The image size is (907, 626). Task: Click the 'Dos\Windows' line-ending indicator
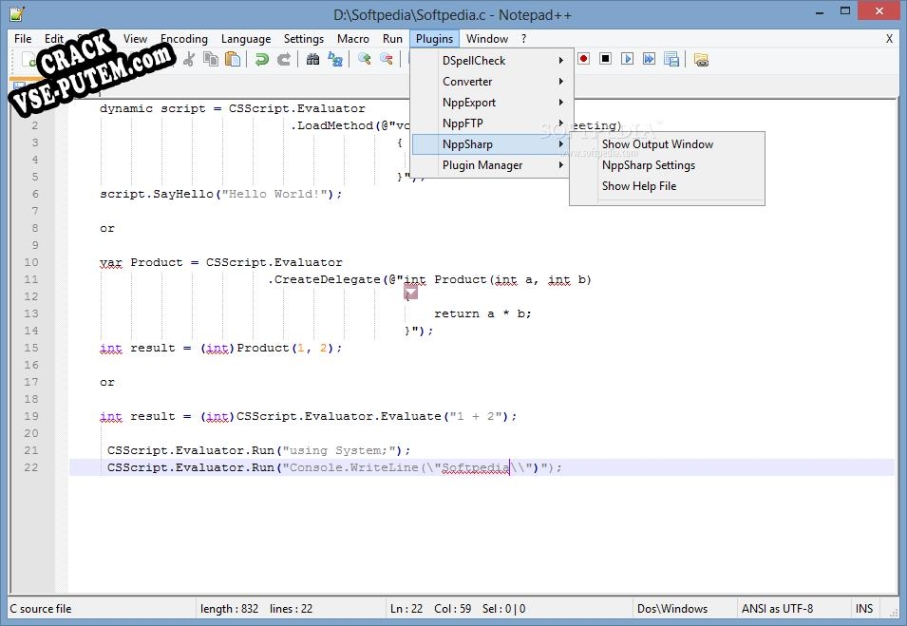(x=672, y=609)
